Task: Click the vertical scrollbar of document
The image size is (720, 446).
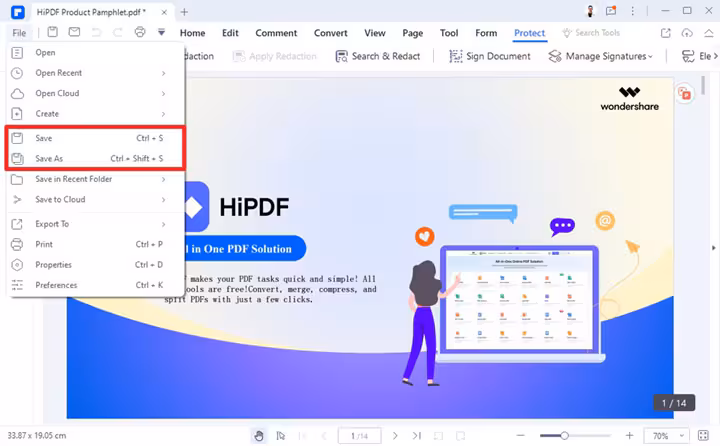Action: (703, 86)
